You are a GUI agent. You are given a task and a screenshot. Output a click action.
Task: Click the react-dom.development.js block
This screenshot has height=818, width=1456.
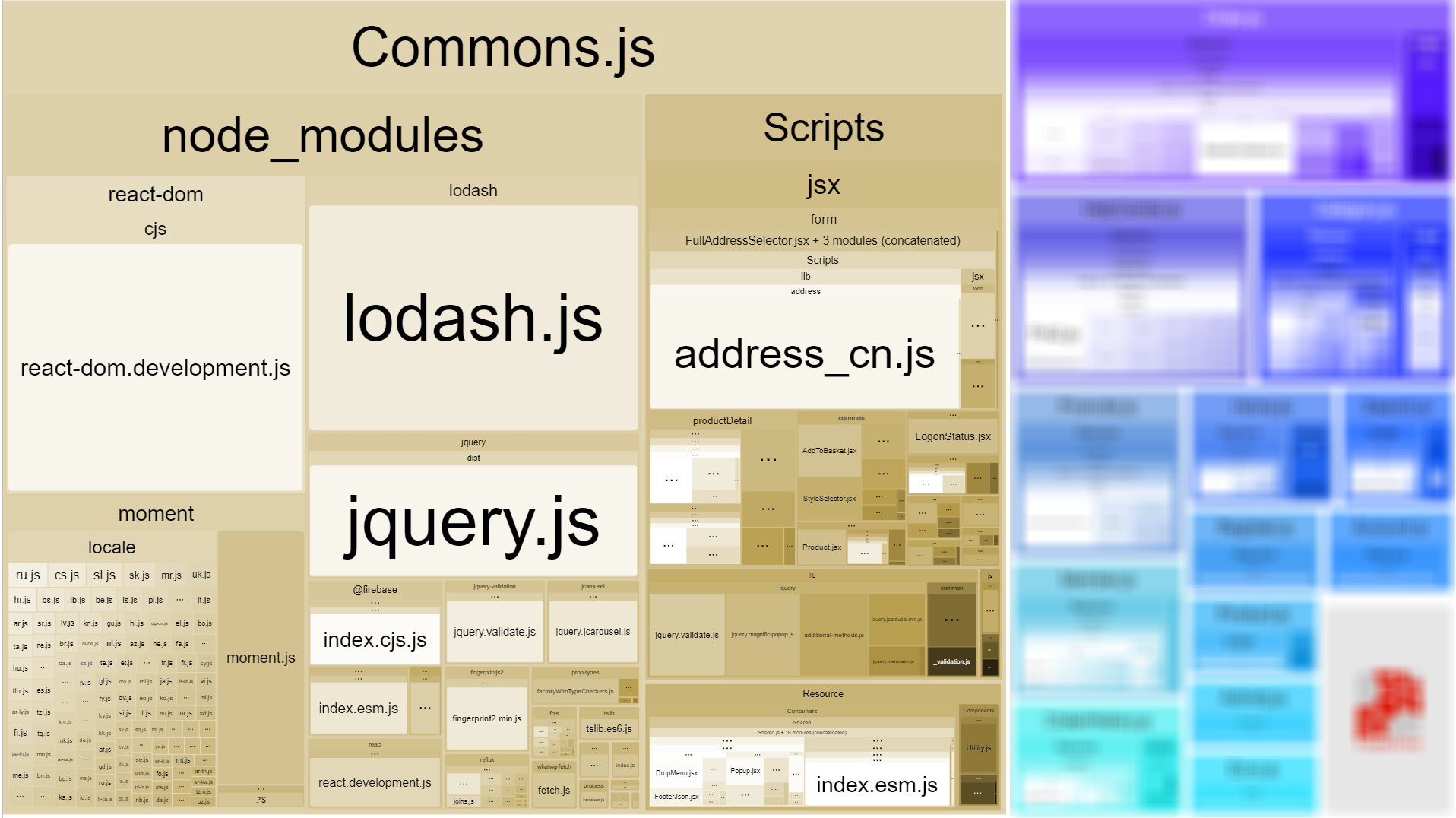155,368
